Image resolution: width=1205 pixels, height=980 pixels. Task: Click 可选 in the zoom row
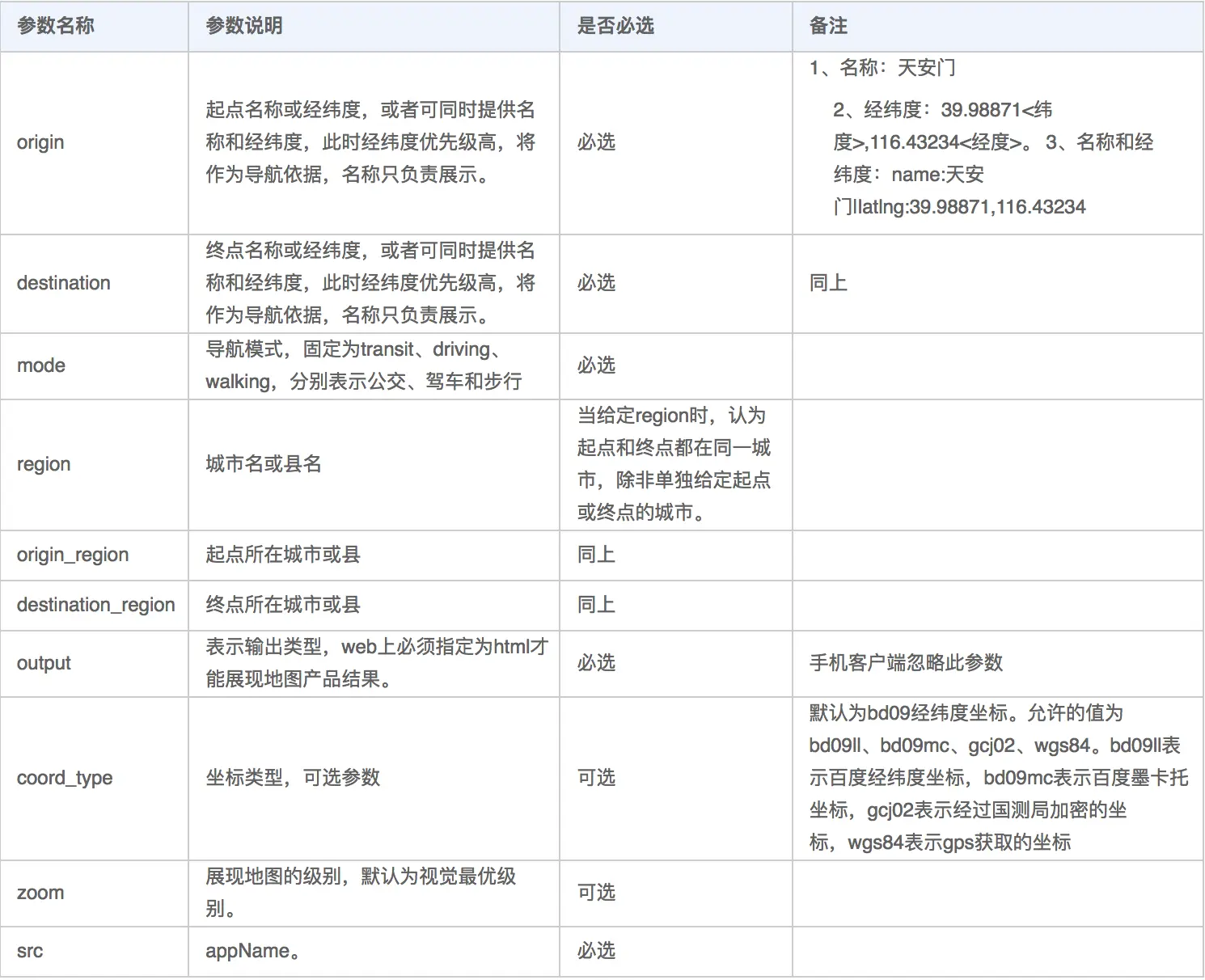tap(596, 893)
